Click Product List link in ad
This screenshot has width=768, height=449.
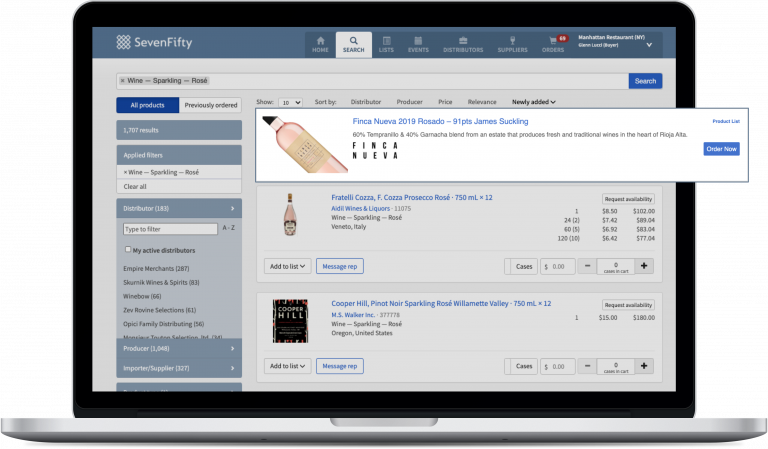click(x=726, y=121)
